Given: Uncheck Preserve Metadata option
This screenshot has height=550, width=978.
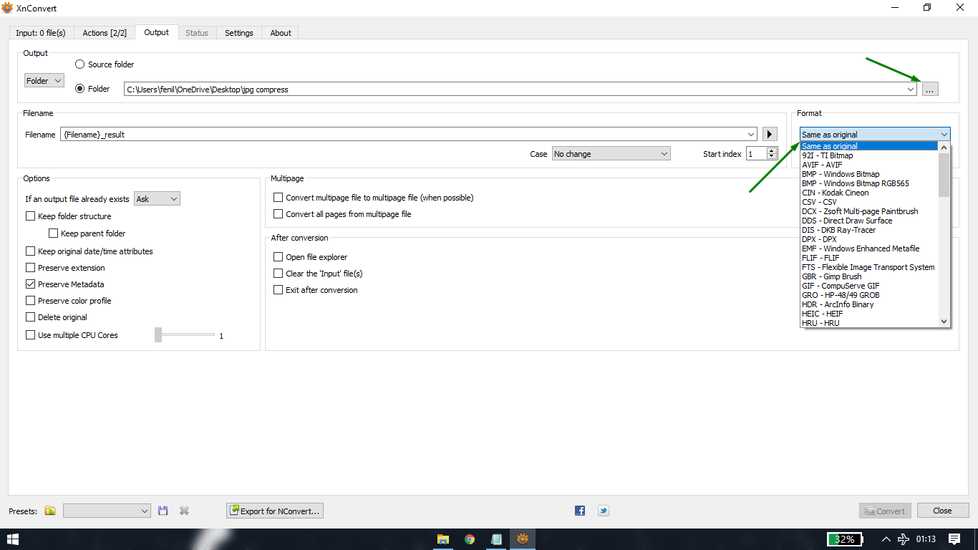Looking at the screenshot, I should tap(30, 284).
